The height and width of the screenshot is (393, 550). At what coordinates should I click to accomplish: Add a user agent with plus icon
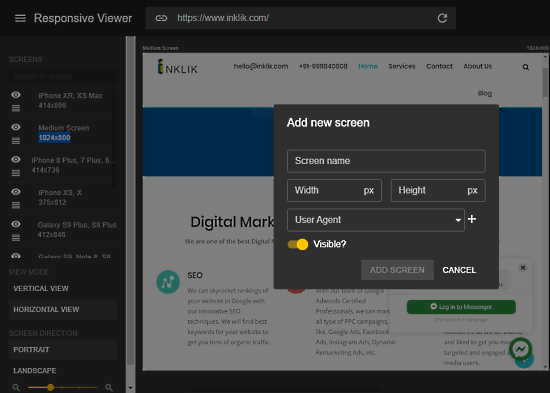tap(472, 219)
